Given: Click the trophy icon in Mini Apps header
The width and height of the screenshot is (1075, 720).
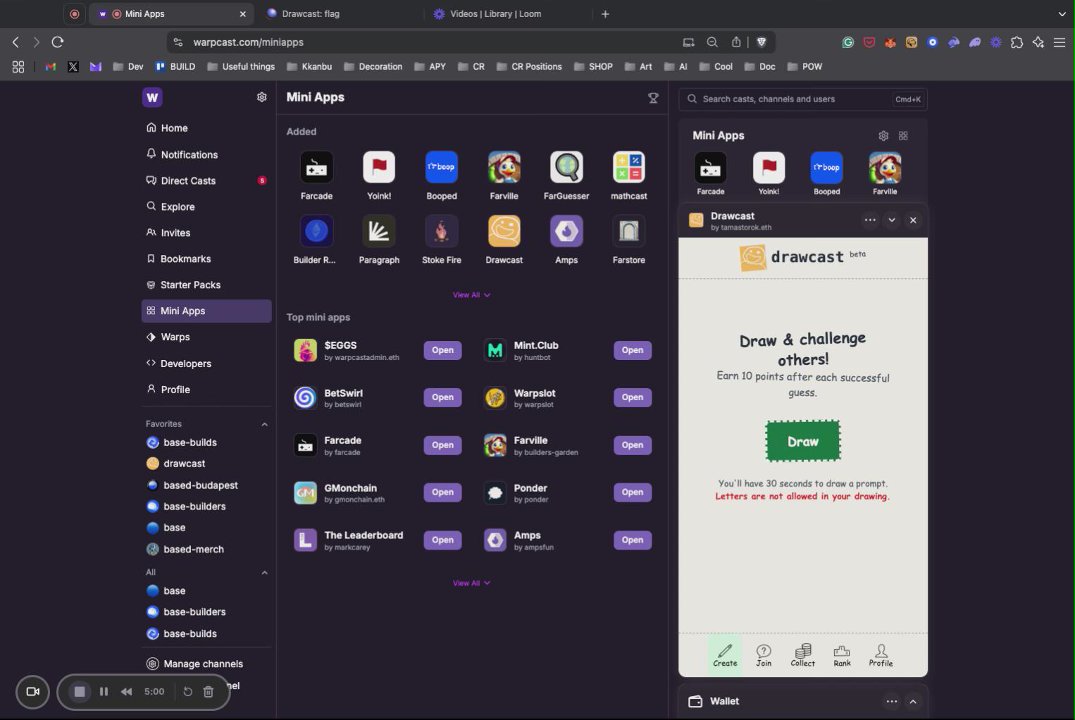Looking at the screenshot, I should point(653,98).
